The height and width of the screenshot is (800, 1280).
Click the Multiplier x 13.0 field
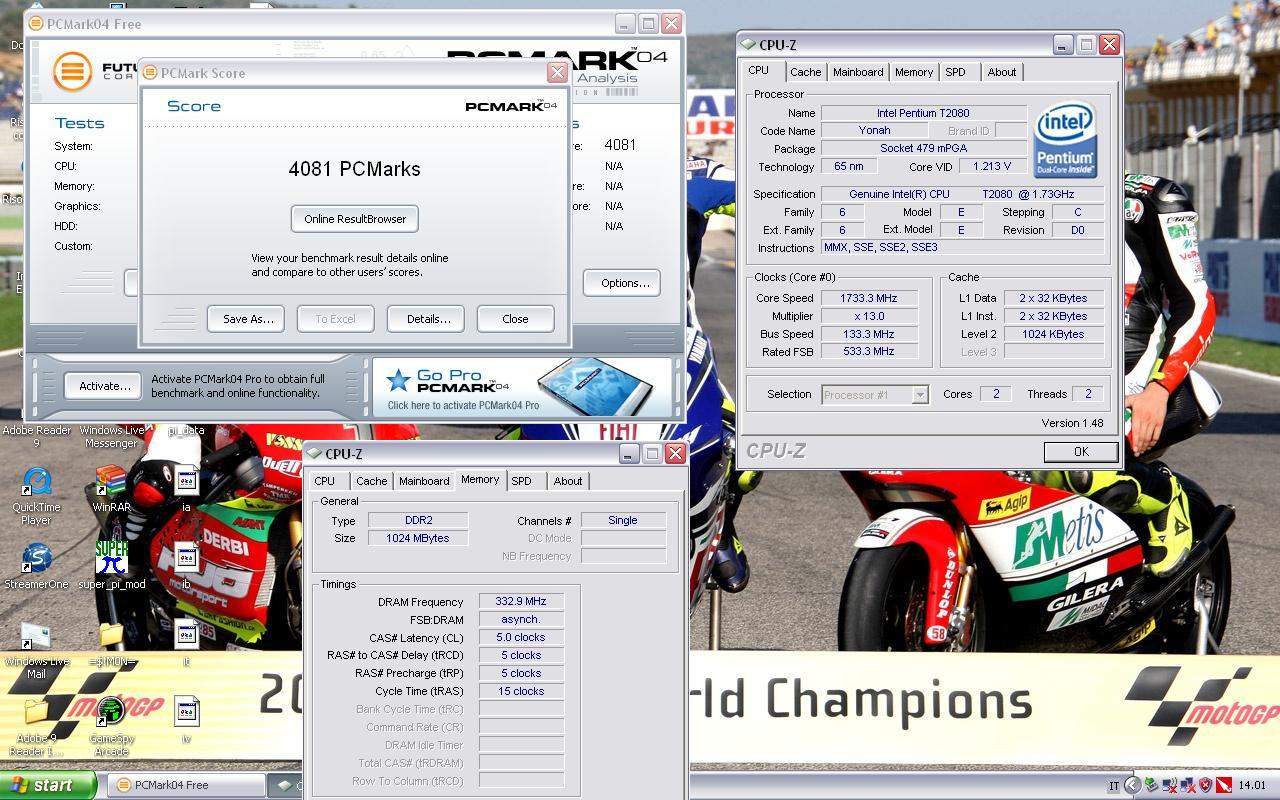click(868, 316)
